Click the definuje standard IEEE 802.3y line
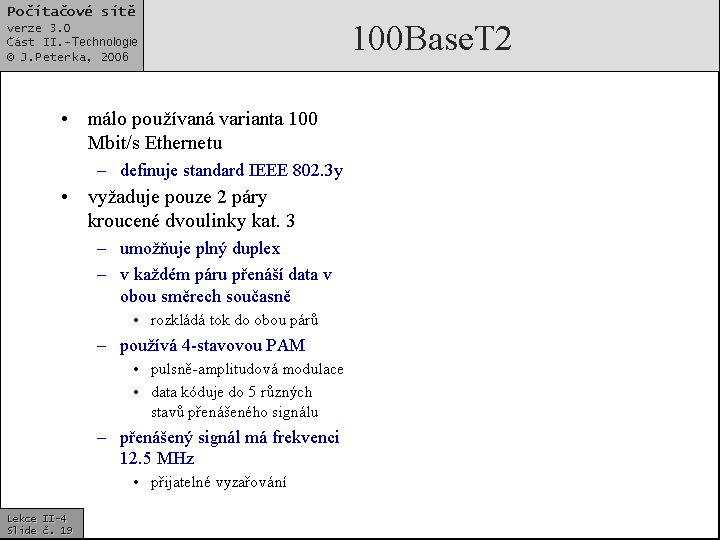Viewport: 720px width, 540px height. (x=231, y=170)
